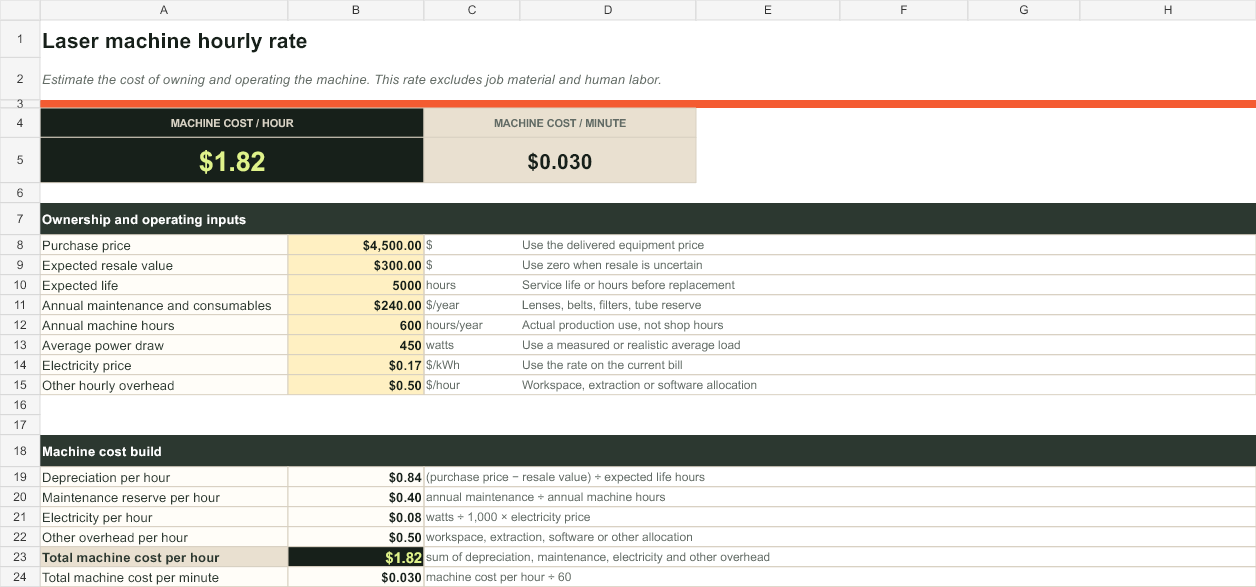Image resolution: width=1256 pixels, height=587 pixels.
Task: Click 'Annual maintenance and consumables' label
Action: coord(164,305)
